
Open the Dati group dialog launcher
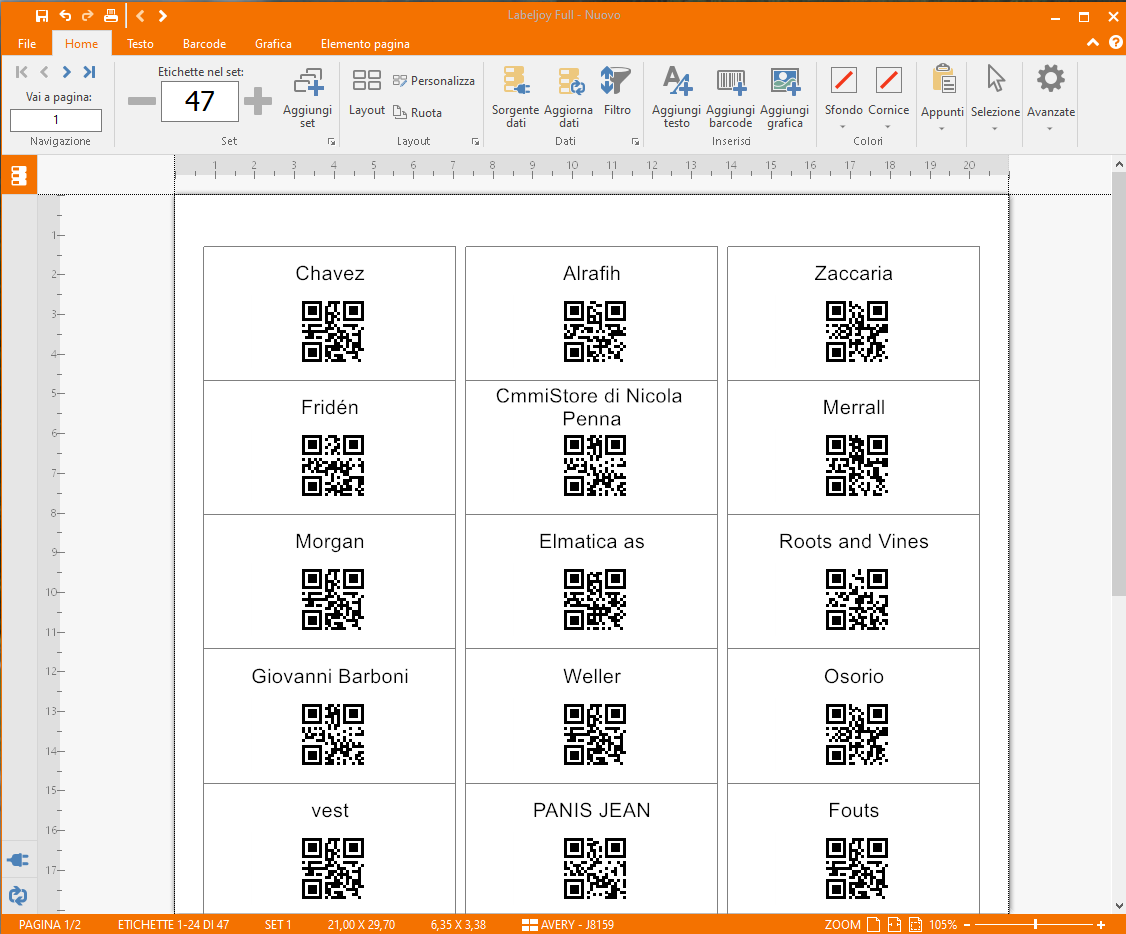636,142
